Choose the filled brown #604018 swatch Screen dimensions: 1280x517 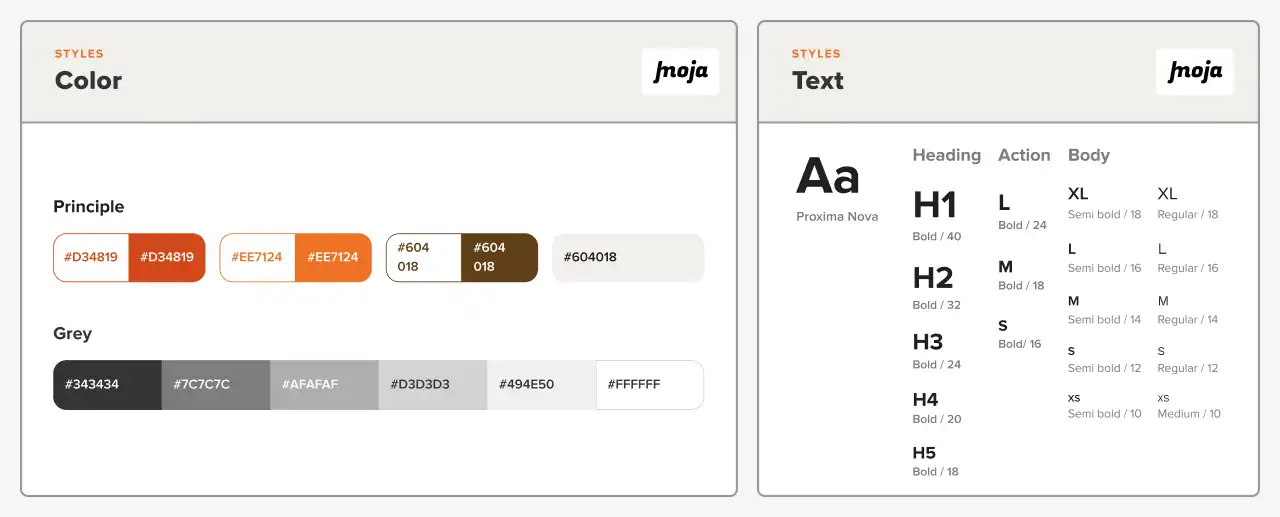[499, 257]
